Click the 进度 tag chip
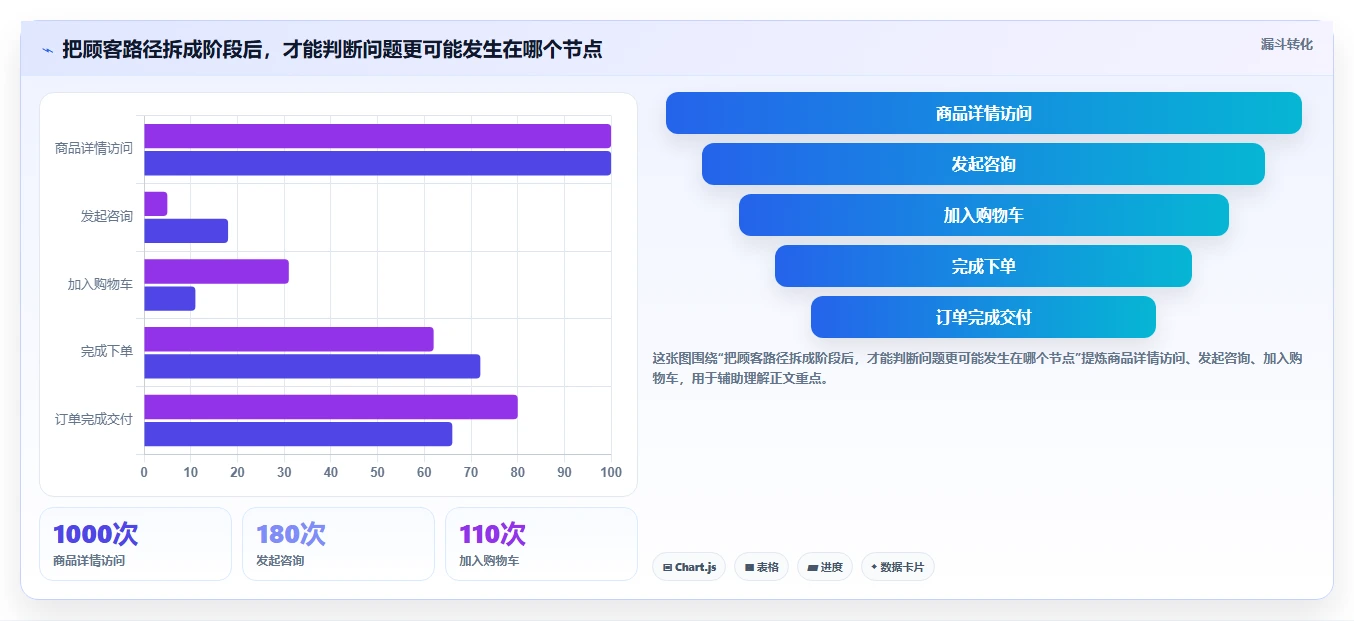This screenshot has width=1354, height=621. pyautogui.click(x=825, y=567)
